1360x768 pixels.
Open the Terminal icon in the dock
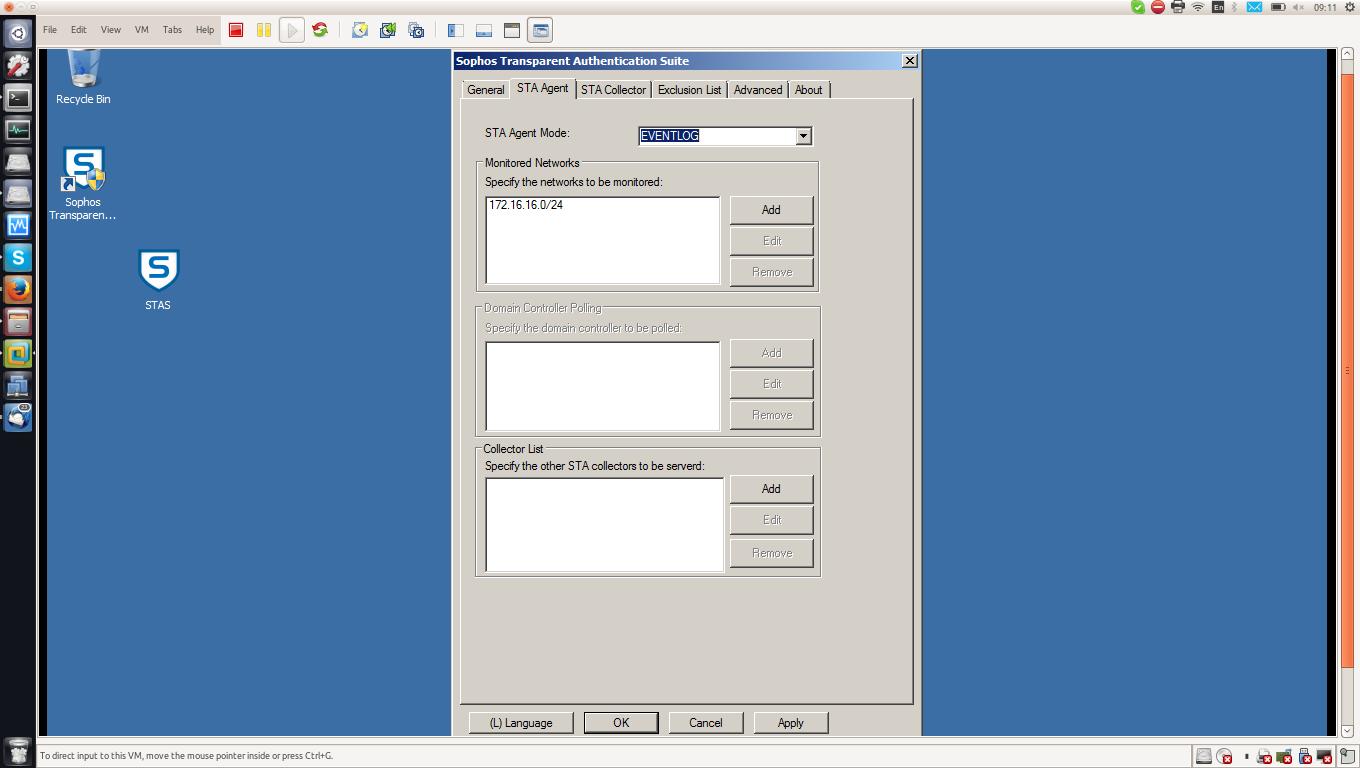(18, 97)
